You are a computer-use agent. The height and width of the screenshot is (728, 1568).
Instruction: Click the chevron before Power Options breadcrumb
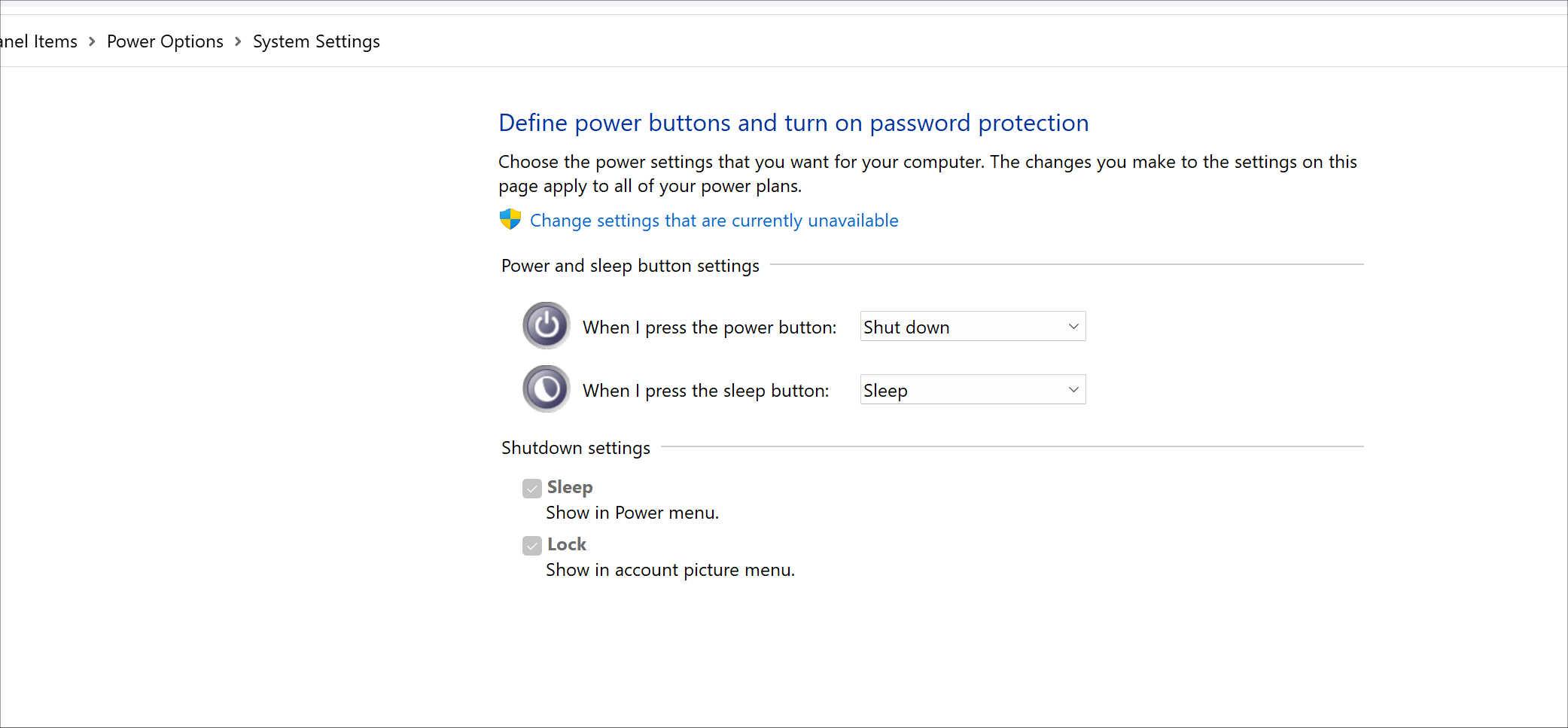click(x=92, y=41)
